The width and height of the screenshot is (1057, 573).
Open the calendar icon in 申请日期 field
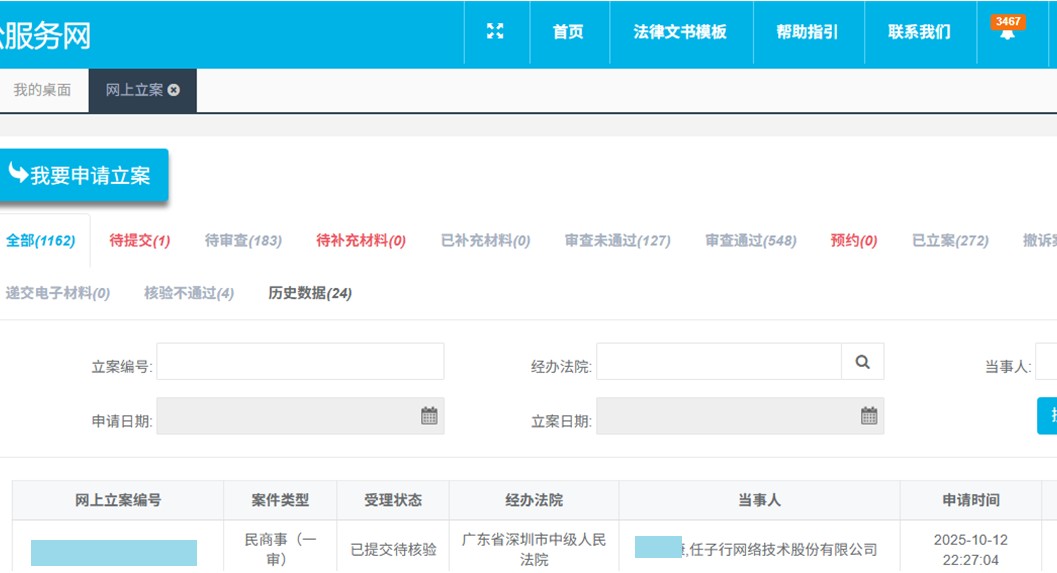tap(429, 416)
